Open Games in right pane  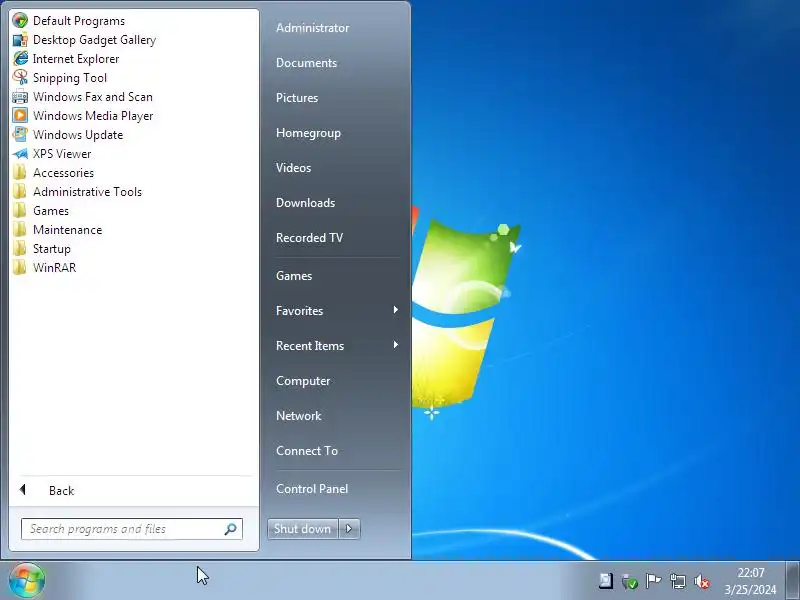[294, 276]
